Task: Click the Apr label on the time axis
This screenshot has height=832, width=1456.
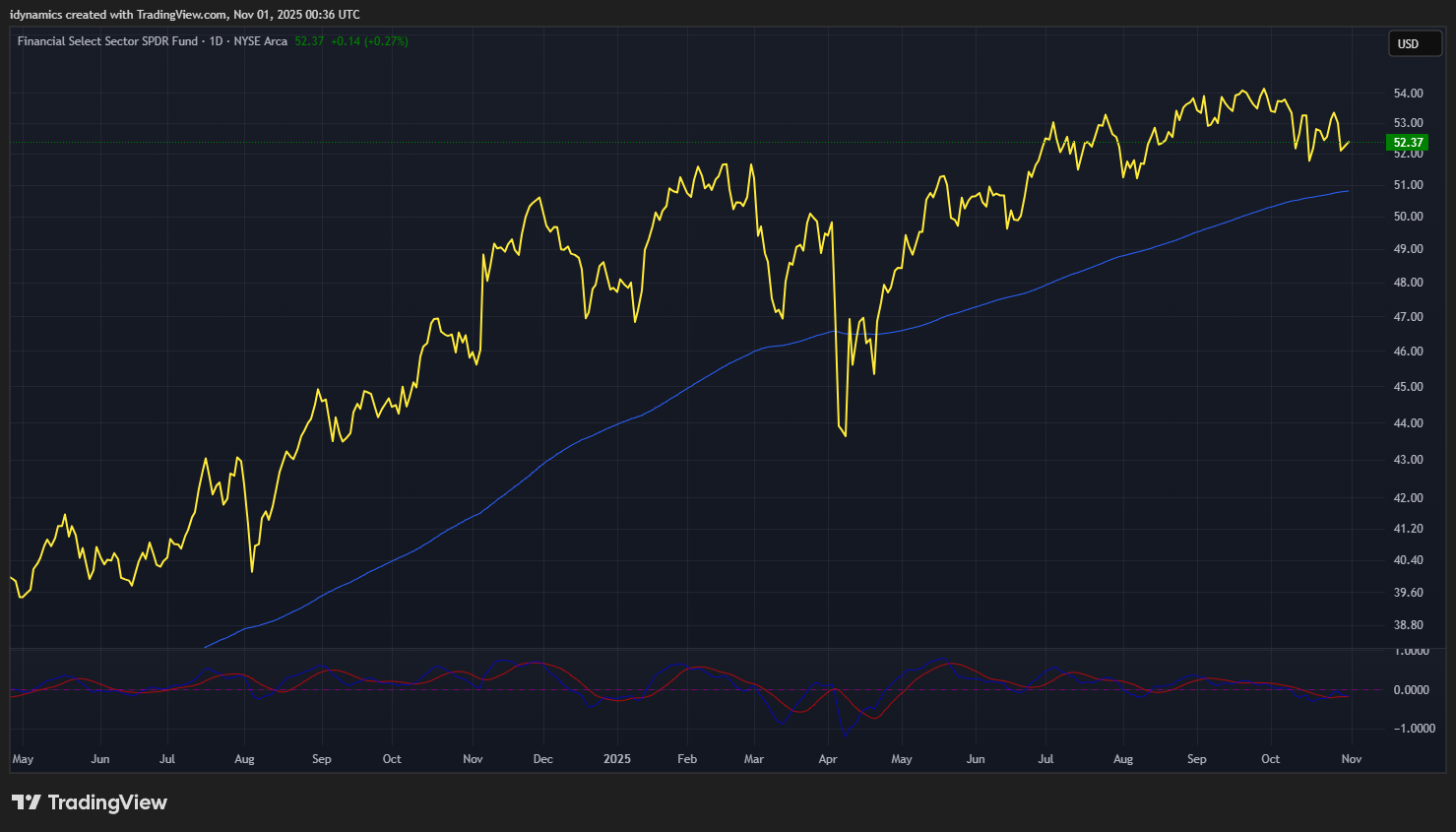Action: tap(828, 759)
